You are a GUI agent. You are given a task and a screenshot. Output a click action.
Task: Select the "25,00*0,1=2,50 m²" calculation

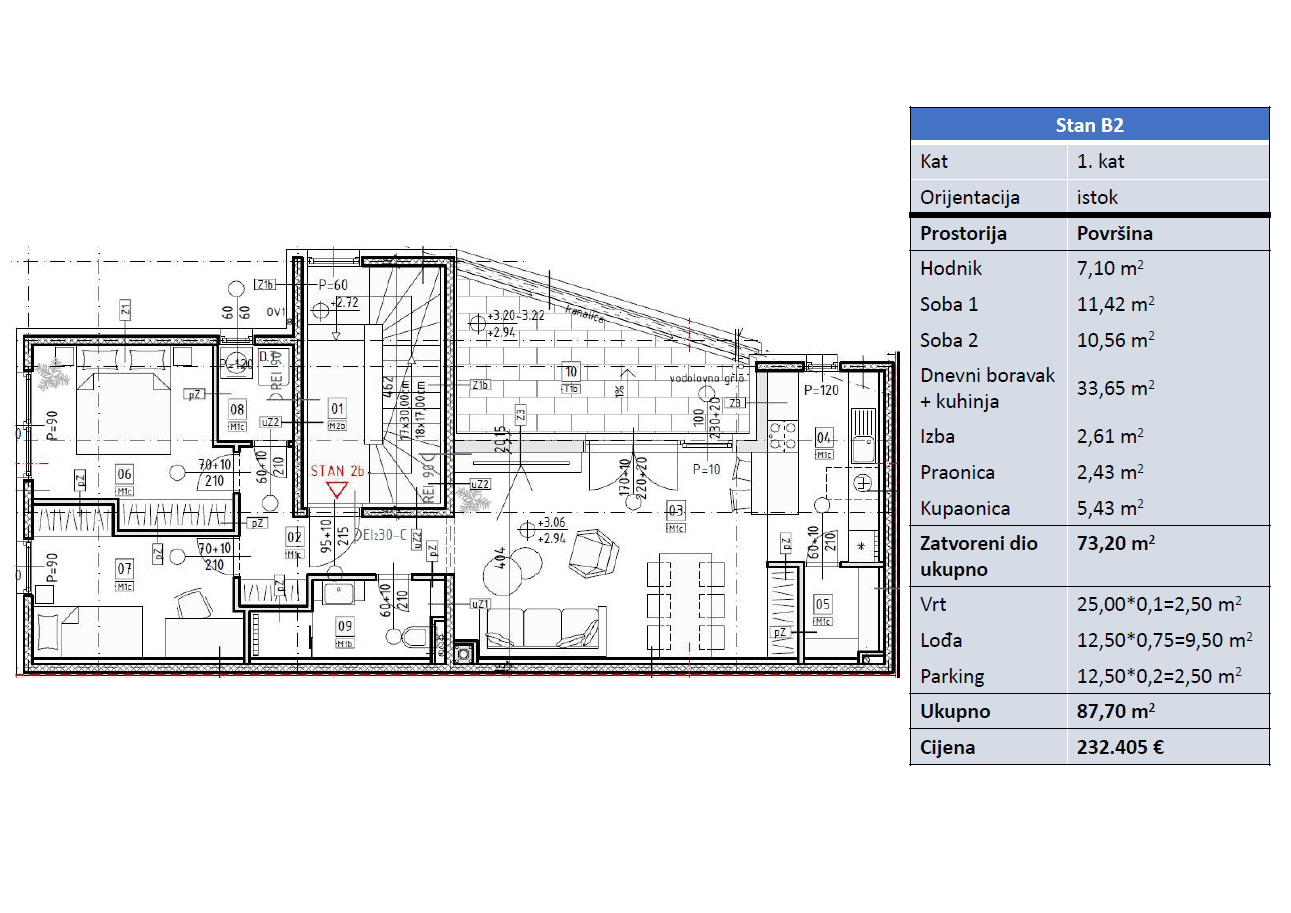tap(1159, 604)
